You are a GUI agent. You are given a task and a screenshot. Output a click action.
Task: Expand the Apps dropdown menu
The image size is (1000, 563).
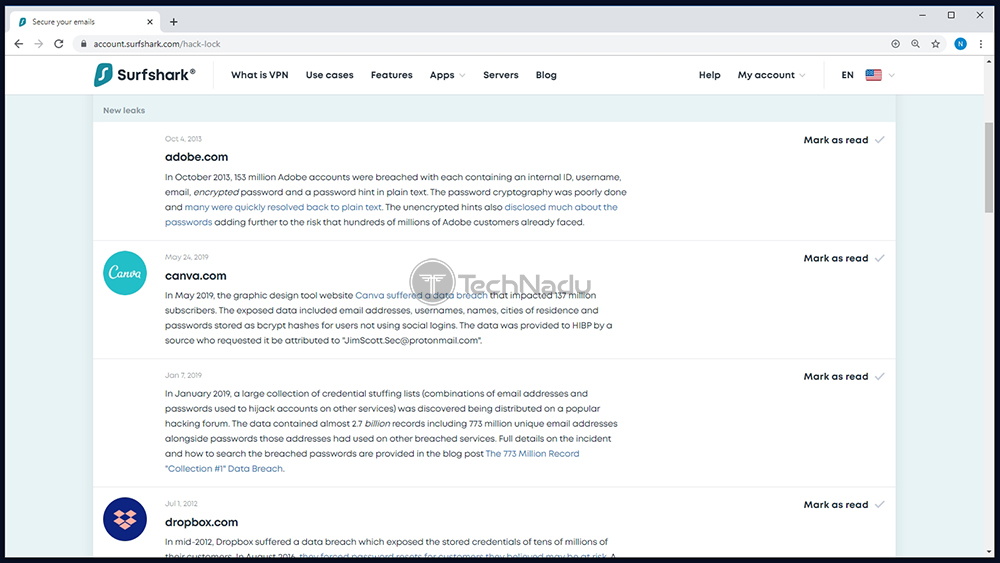pyautogui.click(x=448, y=75)
